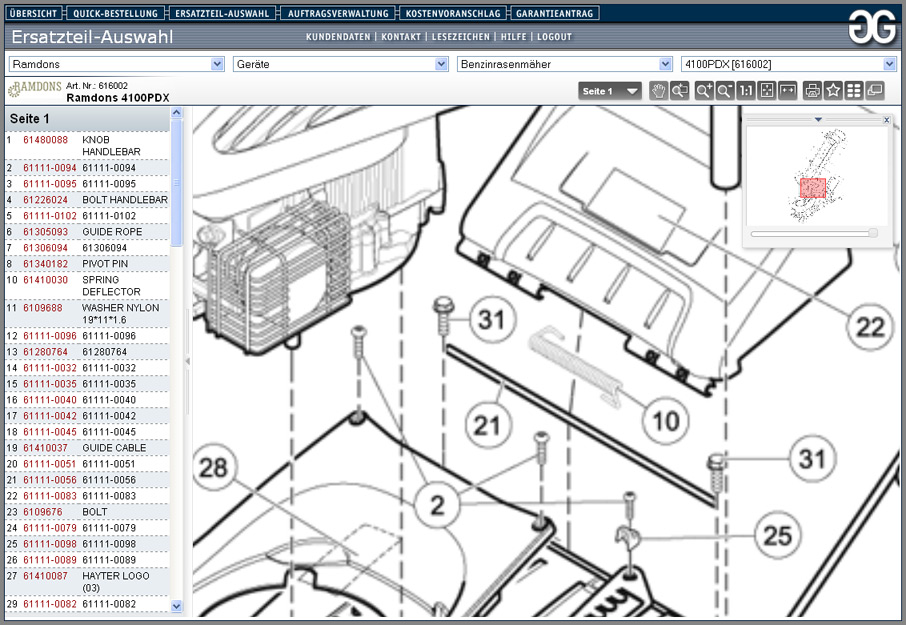Select part number 61111-0094 in row 2
The image size is (906, 625).
coord(50,168)
